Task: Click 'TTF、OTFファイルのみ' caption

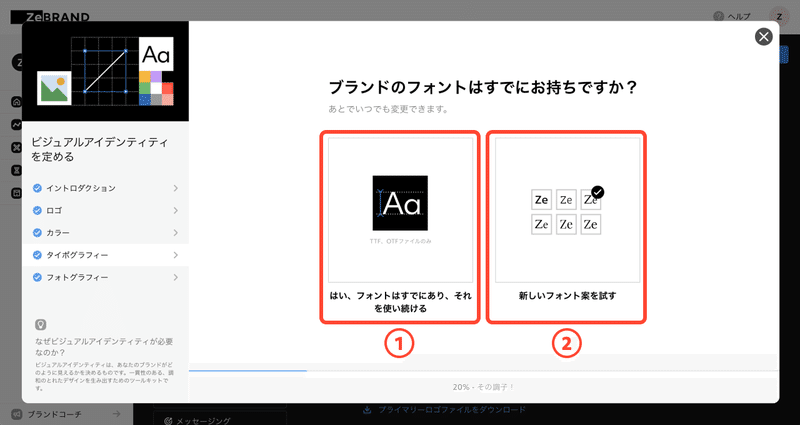Action: click(401, 241)
